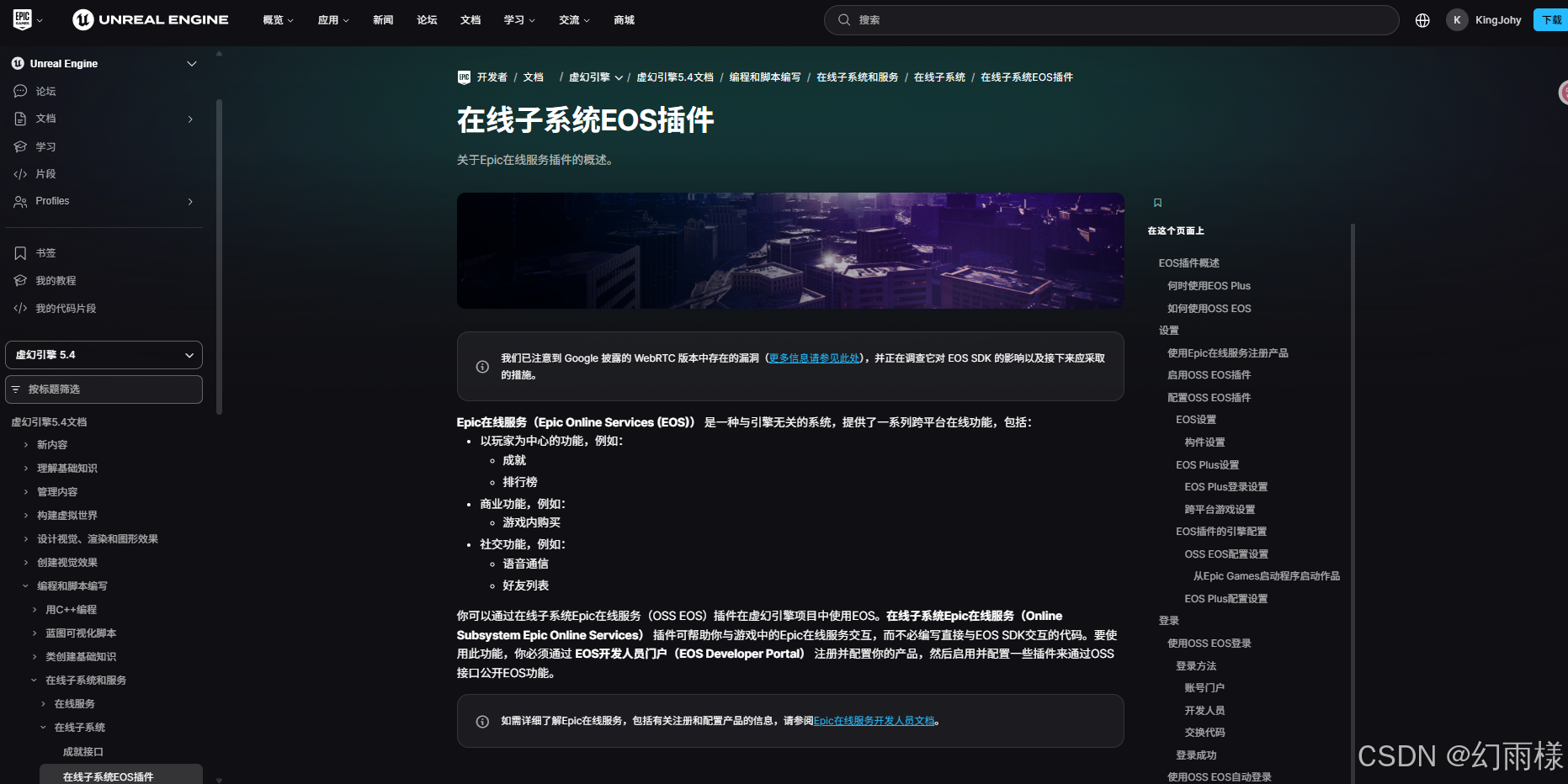The image size is (1568, 784).
Task: Open the language globe icon
Action: (x=1422, y=20)
